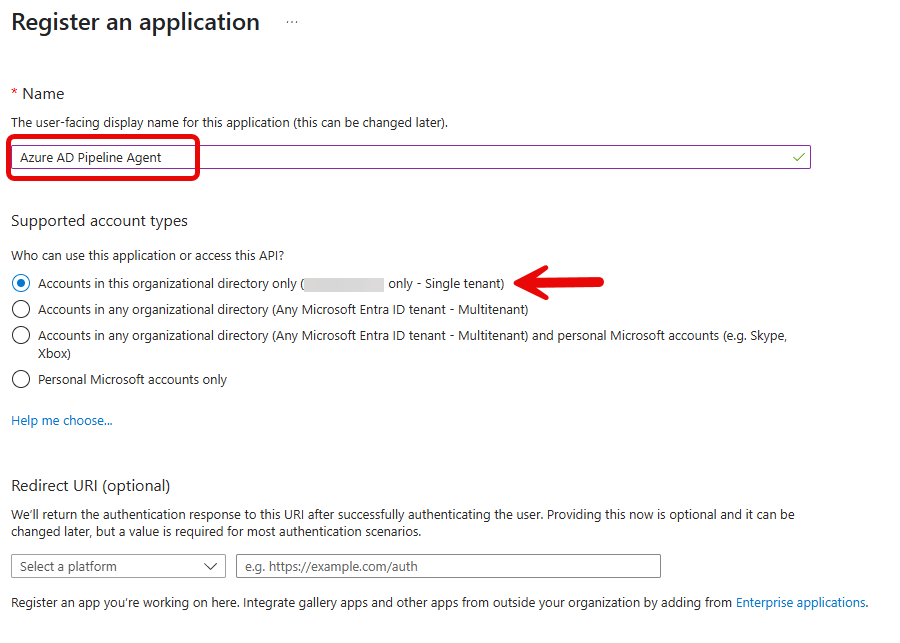Image resolution: width=900 pixels, height=643 pixels.
Task: Open the Enterprise applications link
Action: click(801, 603)
